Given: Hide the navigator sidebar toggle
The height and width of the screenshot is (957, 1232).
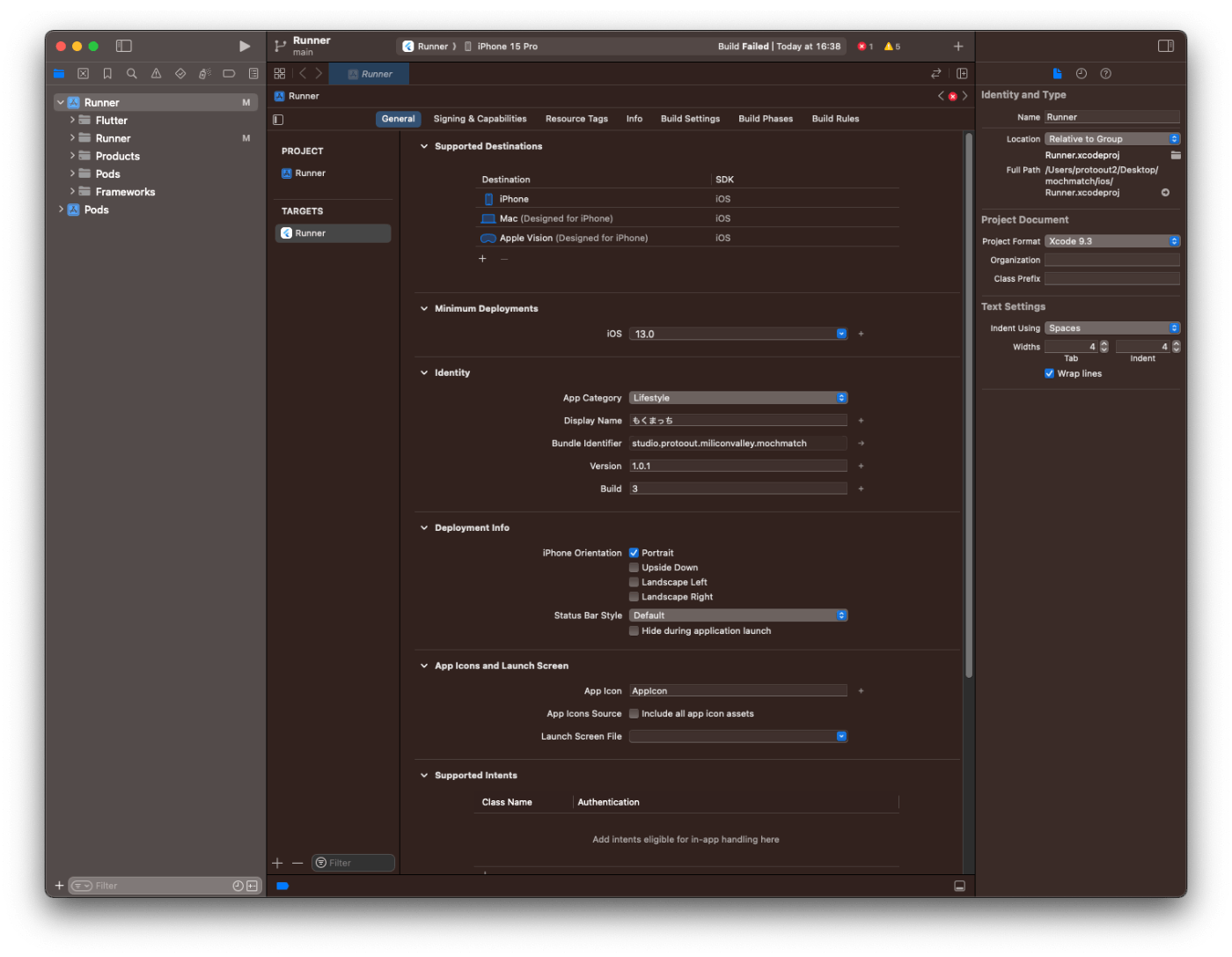Looking at the screenshot, I should click(124, 46).
